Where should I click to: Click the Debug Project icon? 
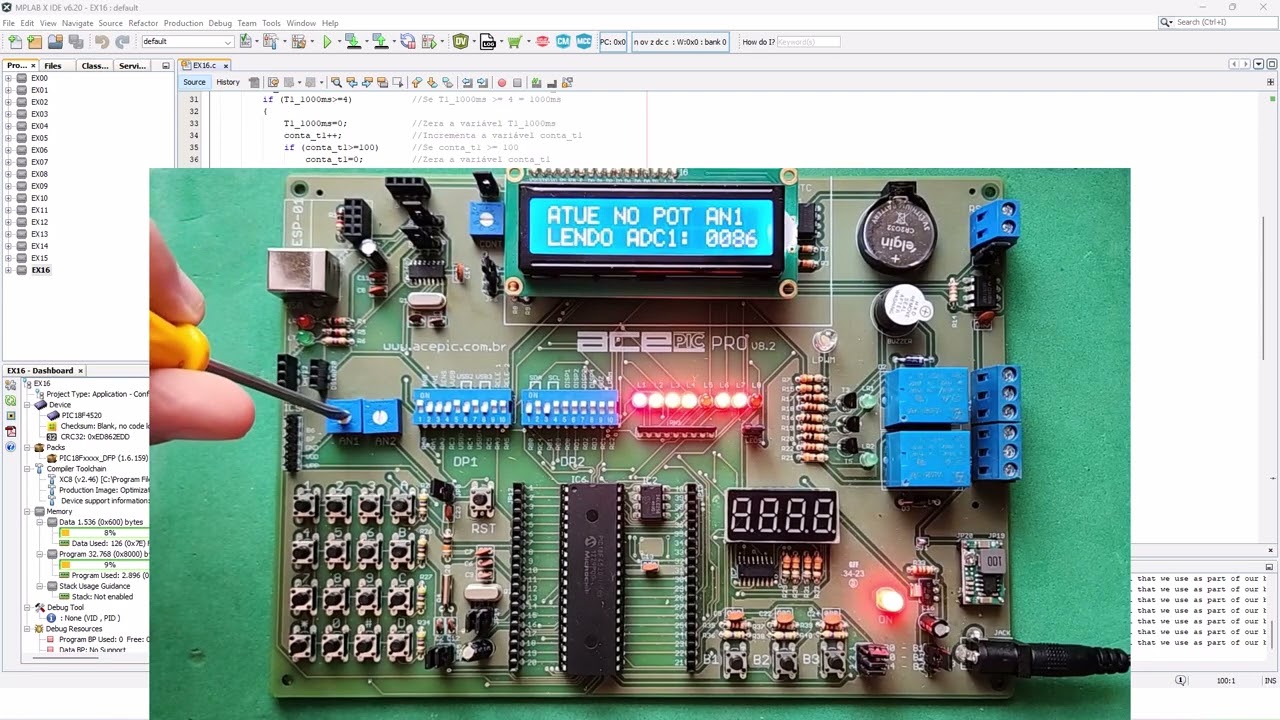(x=430, y=42)
